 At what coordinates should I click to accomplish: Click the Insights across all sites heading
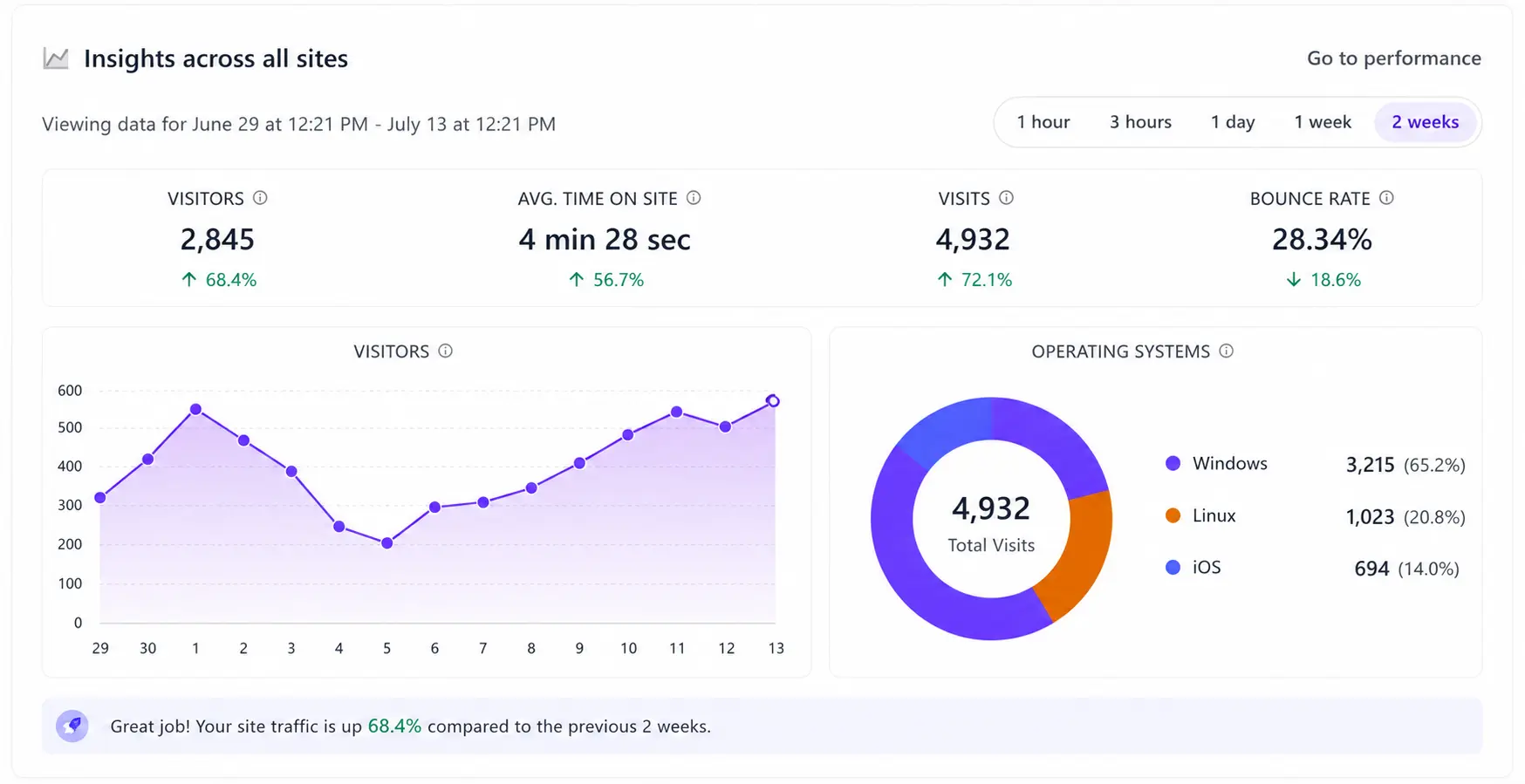coord(215,58)
